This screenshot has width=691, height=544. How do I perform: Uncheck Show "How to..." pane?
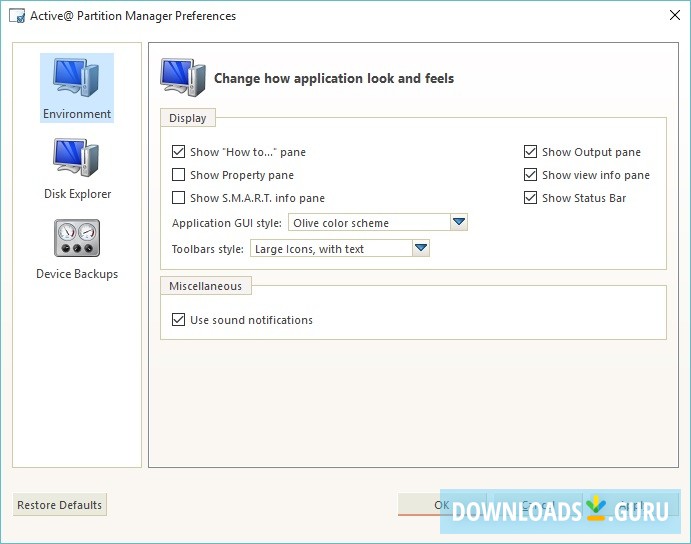(178, 152)
